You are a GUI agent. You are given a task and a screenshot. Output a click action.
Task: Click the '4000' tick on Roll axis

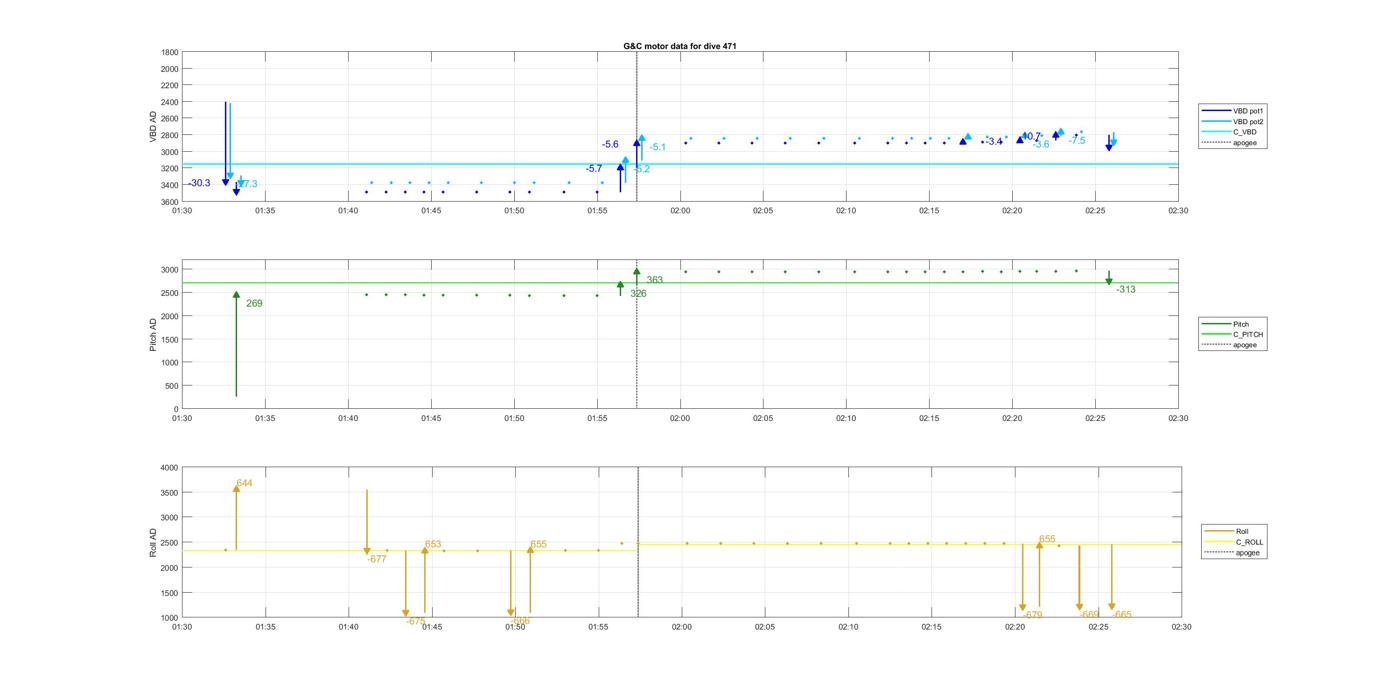pyautogui.click(x=170, y=468)
